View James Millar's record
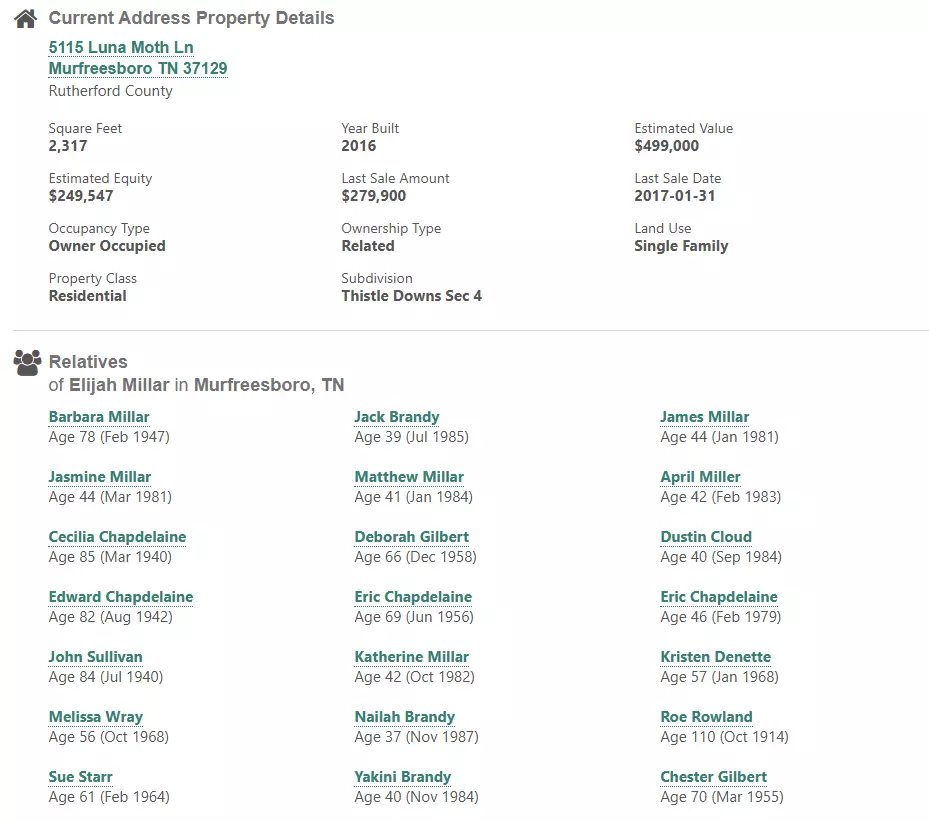 click(704, 417)
